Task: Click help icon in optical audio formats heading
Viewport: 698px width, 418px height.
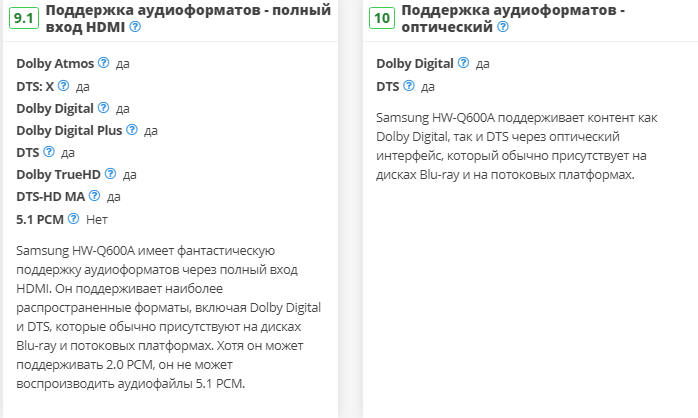Action: click(x=503, y=28)
